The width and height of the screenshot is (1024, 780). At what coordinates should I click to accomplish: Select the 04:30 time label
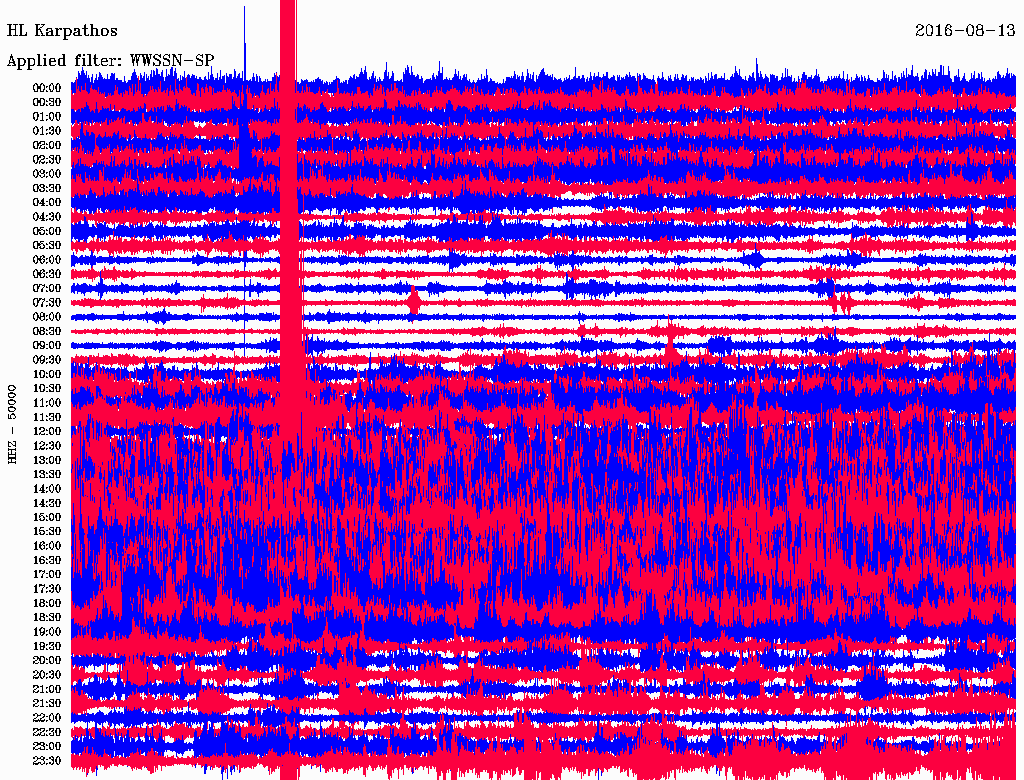(x=47, y=216)
